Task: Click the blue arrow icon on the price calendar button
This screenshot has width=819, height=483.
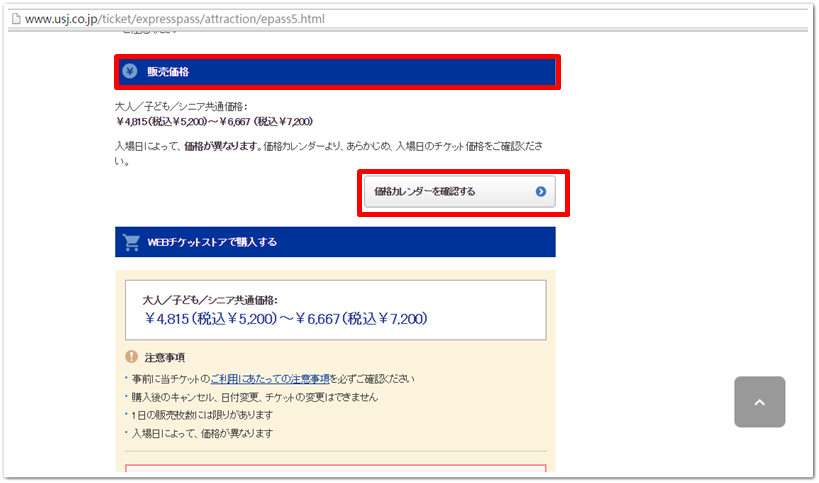Action: coord(541,192)
